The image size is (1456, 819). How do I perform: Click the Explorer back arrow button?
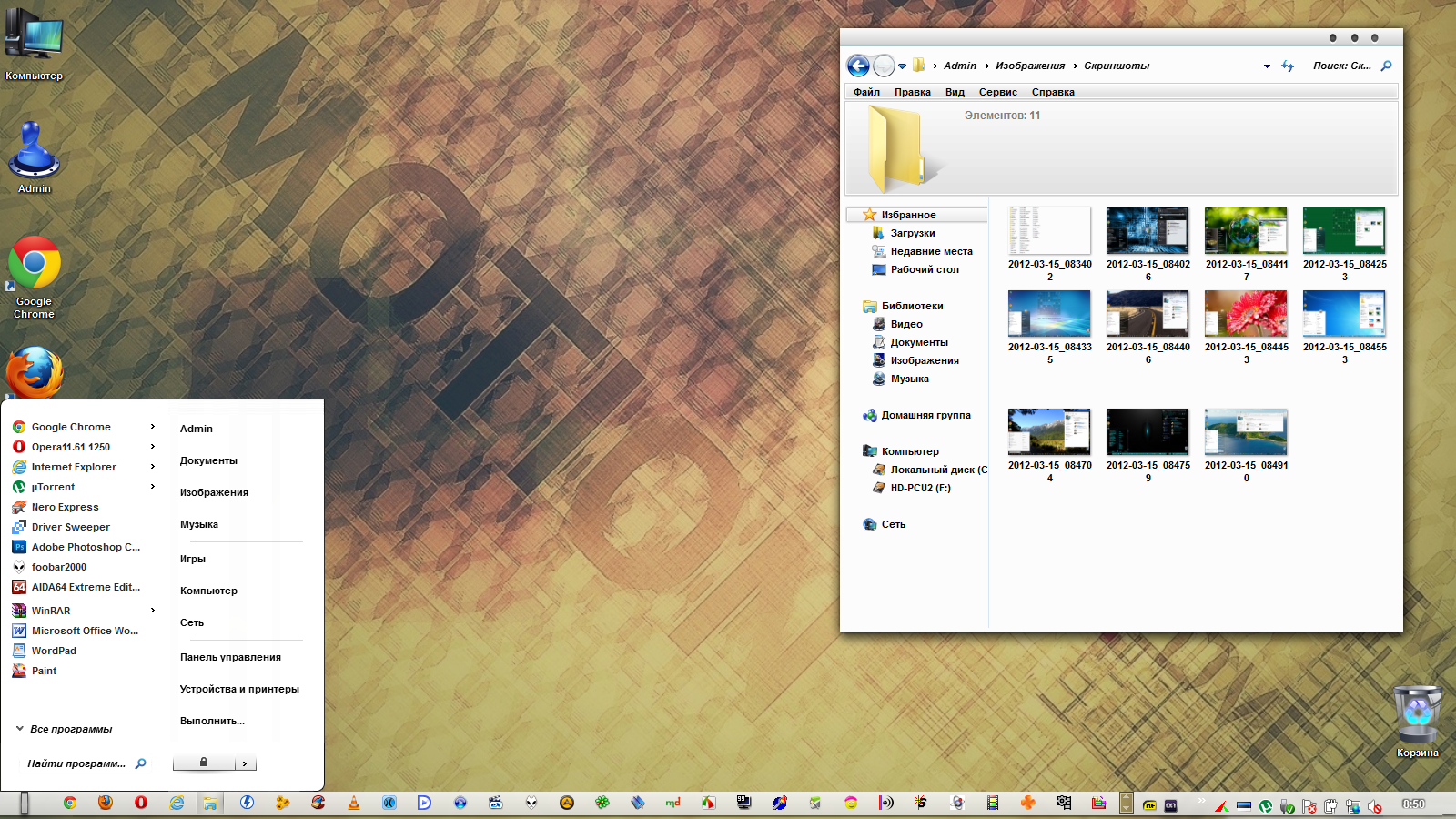point(858,66)
